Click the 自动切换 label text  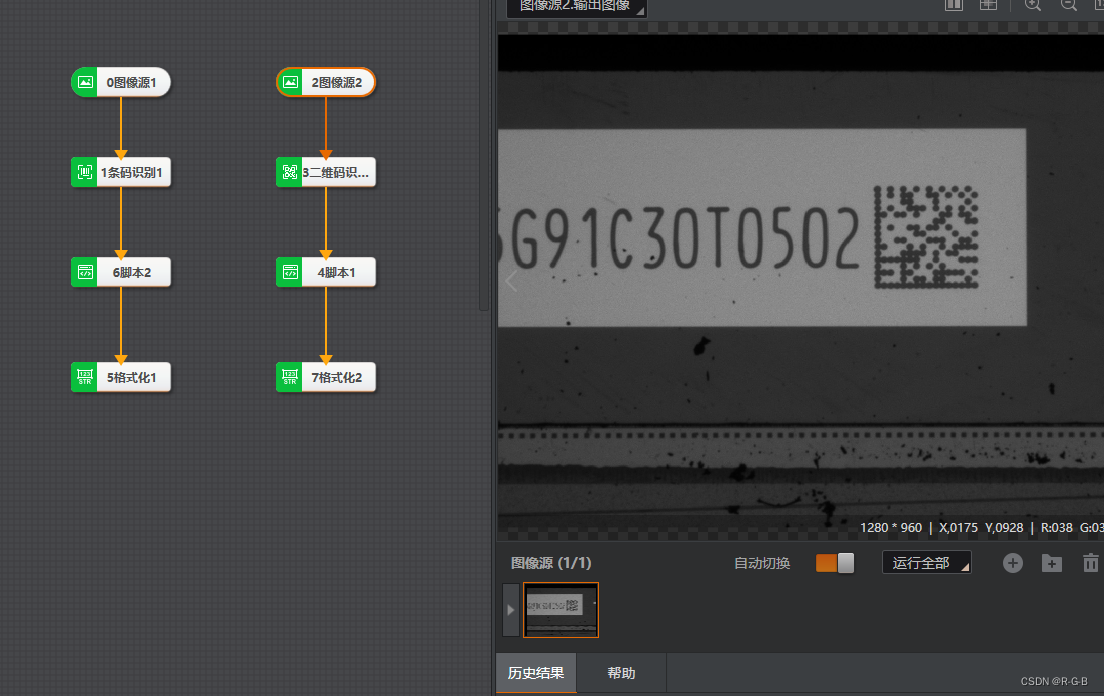click(762, 563)
